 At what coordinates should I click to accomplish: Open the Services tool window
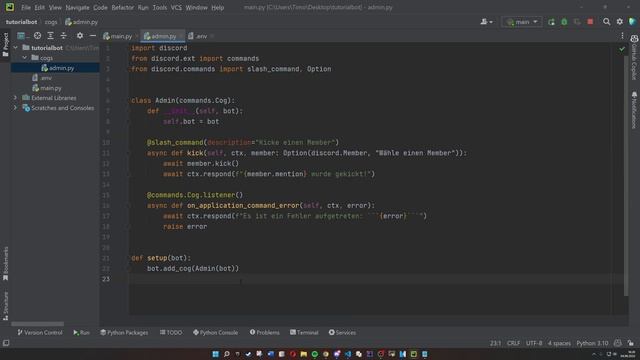pyautogui.click(x=342, y=333)
